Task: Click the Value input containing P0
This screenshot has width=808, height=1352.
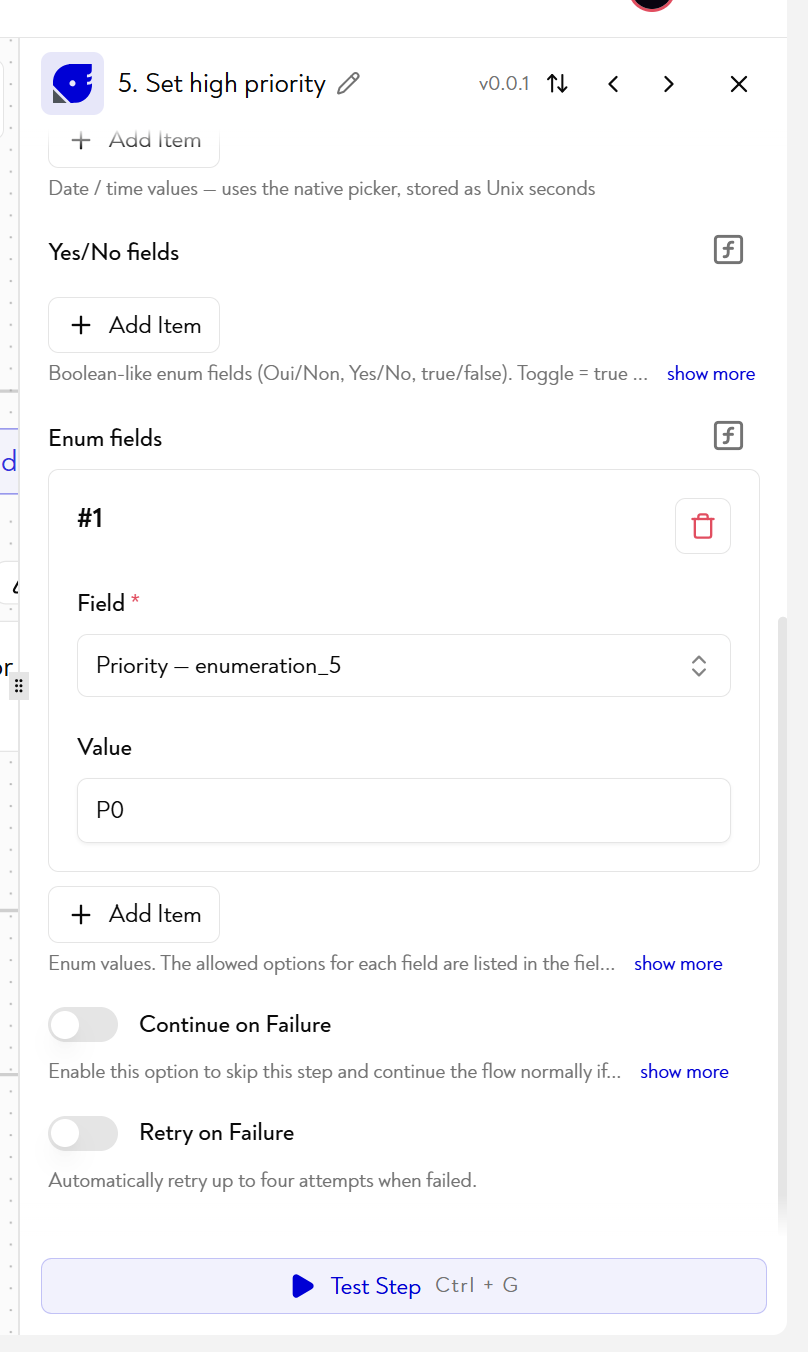Action: [404, 810]
